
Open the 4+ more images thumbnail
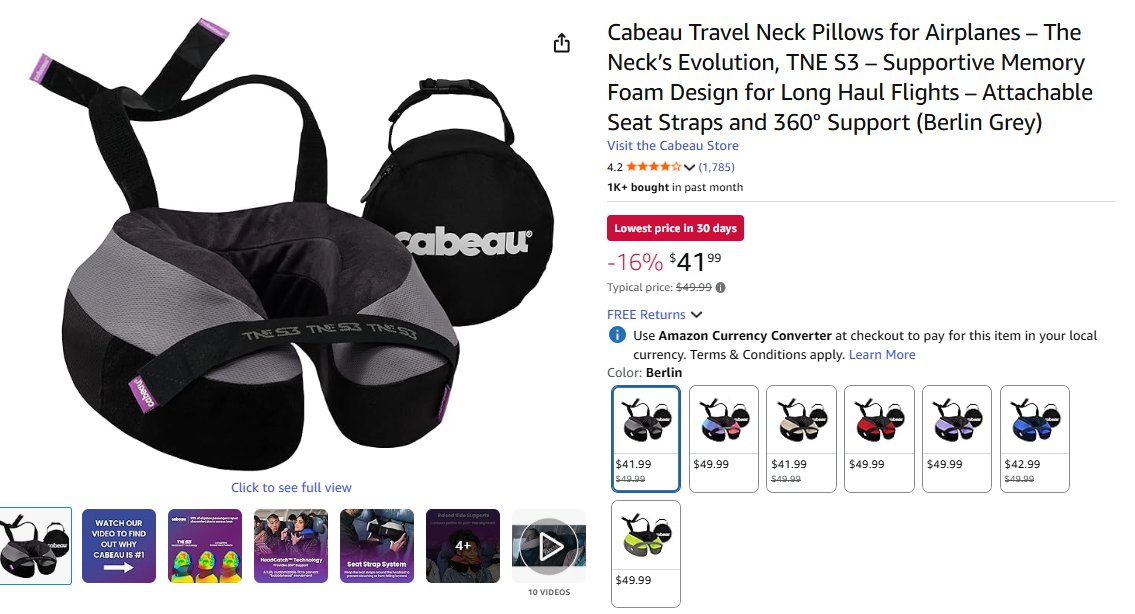[x=463, y=545]
